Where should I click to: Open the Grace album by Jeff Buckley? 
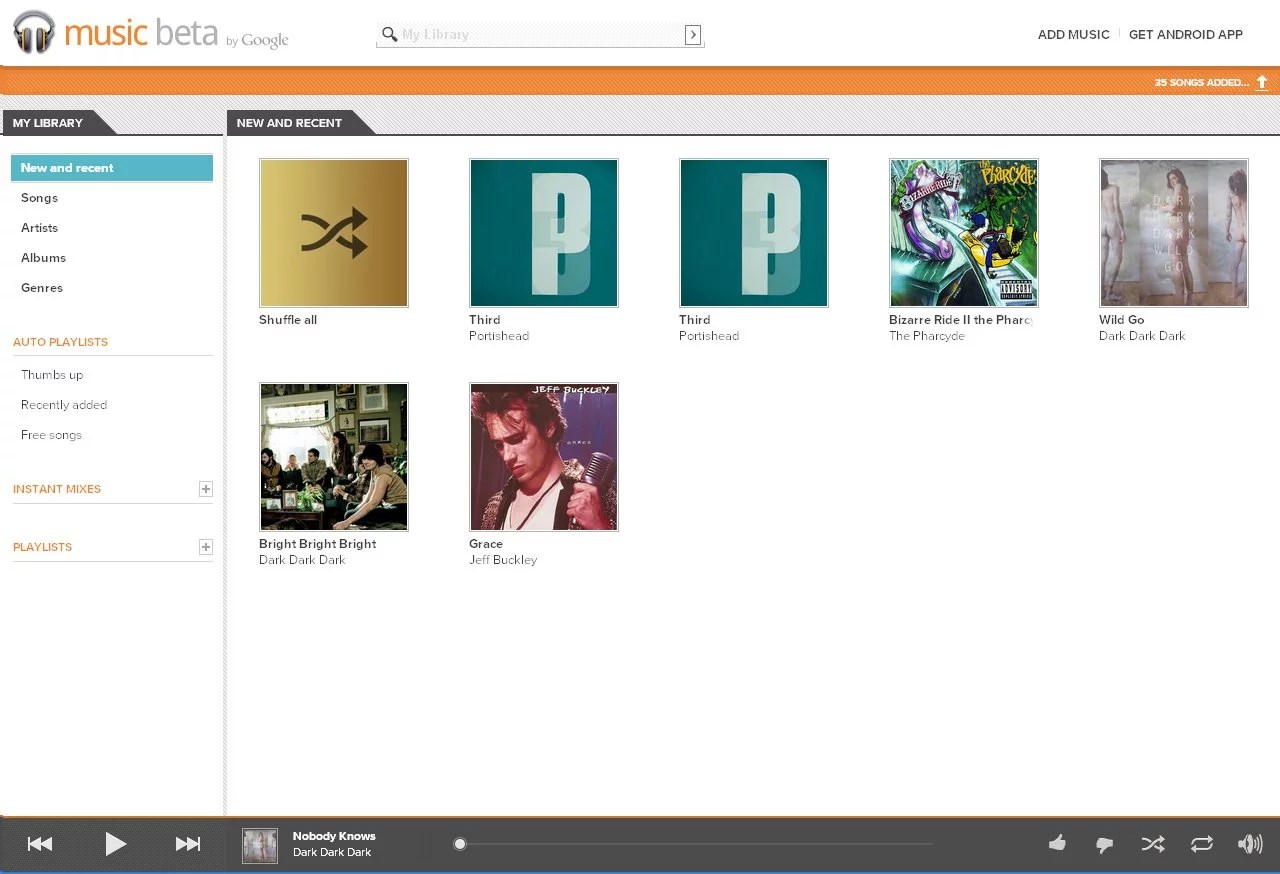click(543, 457)
